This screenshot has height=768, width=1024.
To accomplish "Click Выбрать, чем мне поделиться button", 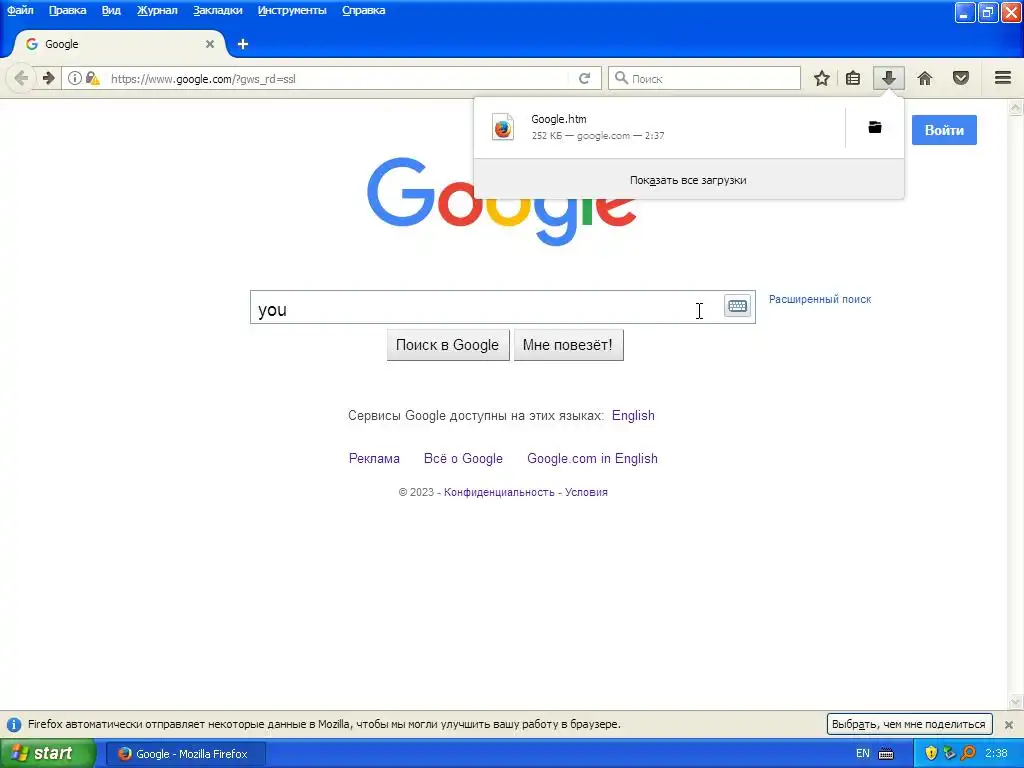I will click(x=909, y=724).
